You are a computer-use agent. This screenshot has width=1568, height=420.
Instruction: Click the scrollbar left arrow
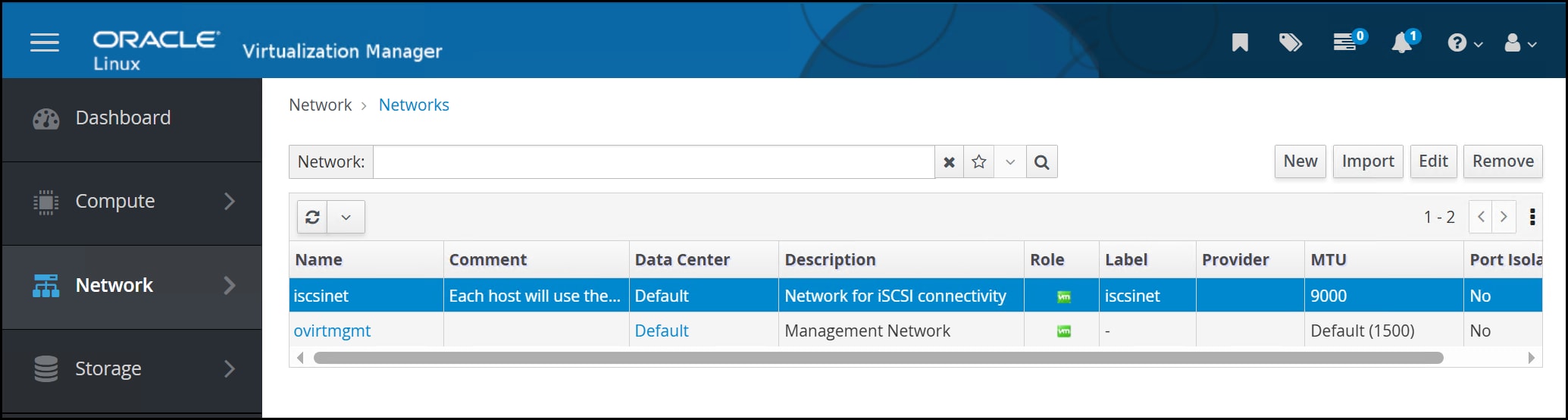[300, 358]
